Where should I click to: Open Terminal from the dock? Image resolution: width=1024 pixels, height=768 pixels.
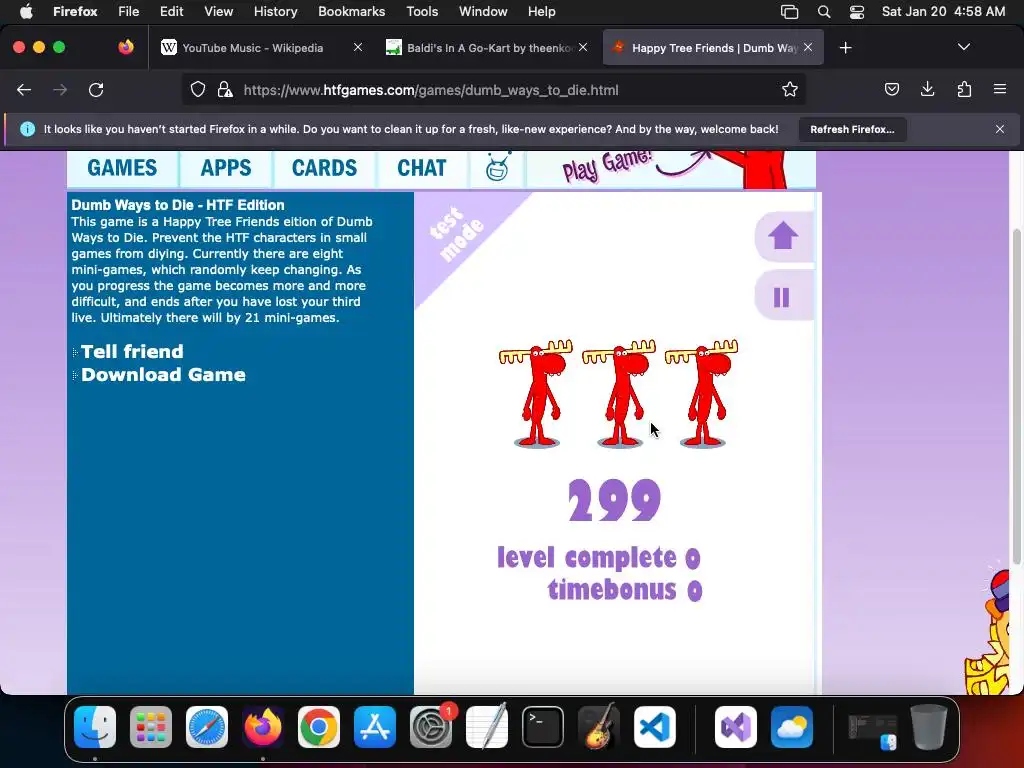tap(543, 727)
